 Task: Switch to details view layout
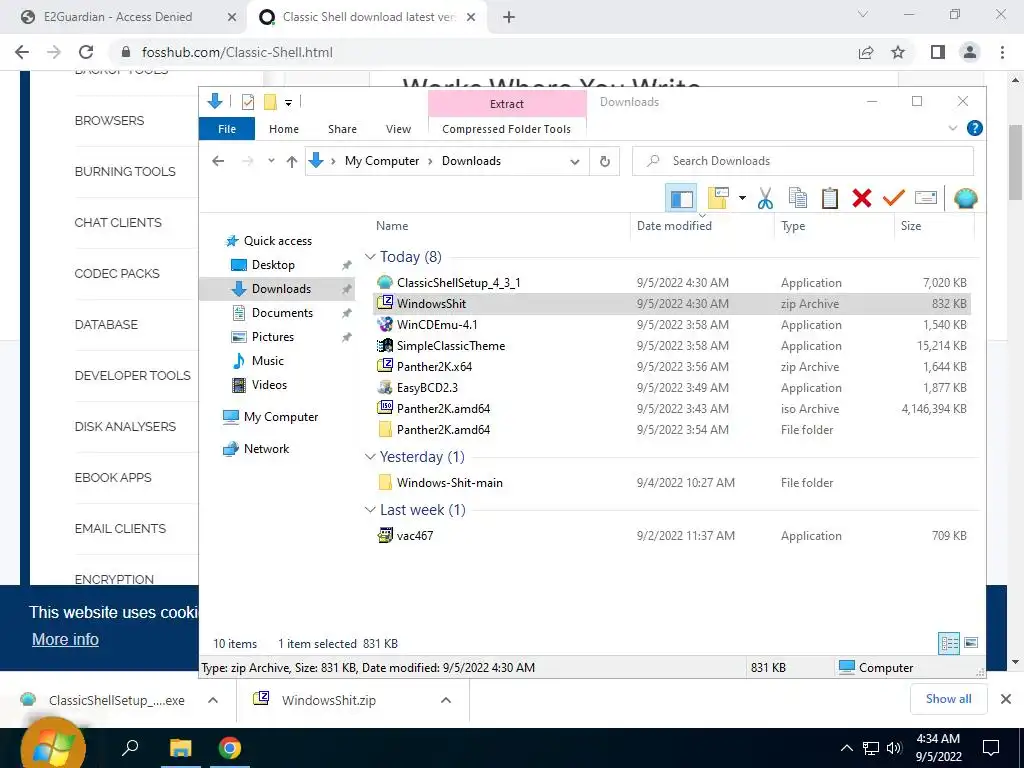click(x=949, y=643)
